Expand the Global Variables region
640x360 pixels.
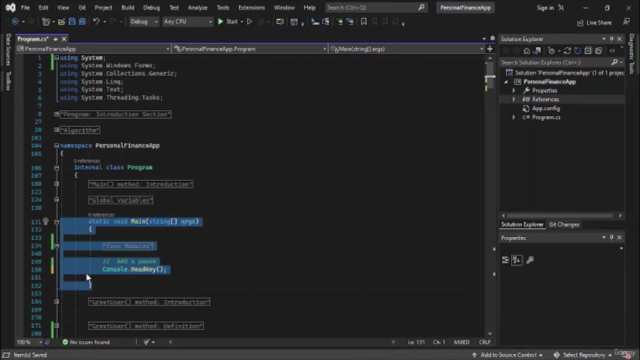[x=56, y=200]
